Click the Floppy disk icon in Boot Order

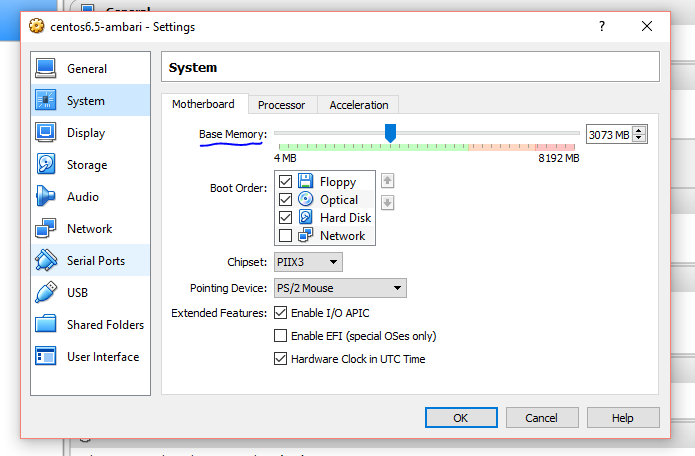point(305,181)
